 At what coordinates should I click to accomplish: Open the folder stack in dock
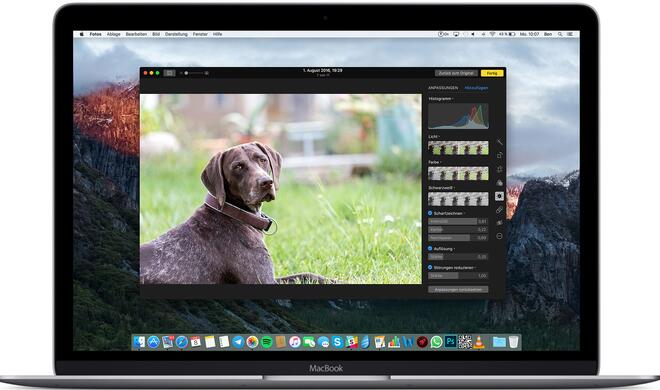click(x=499, y=342)
